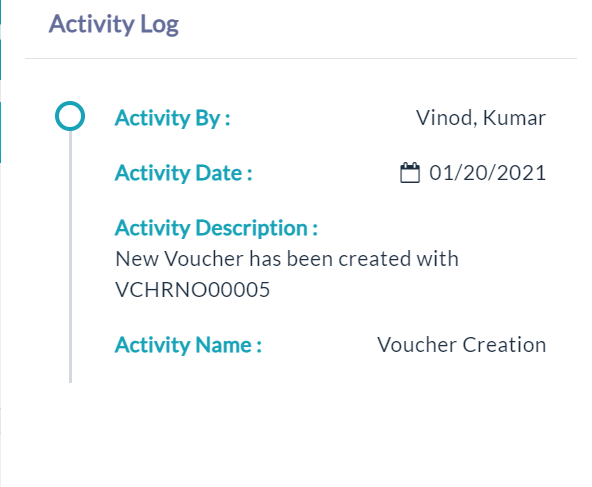Click the teal timeline circle marker

point(70,116)
